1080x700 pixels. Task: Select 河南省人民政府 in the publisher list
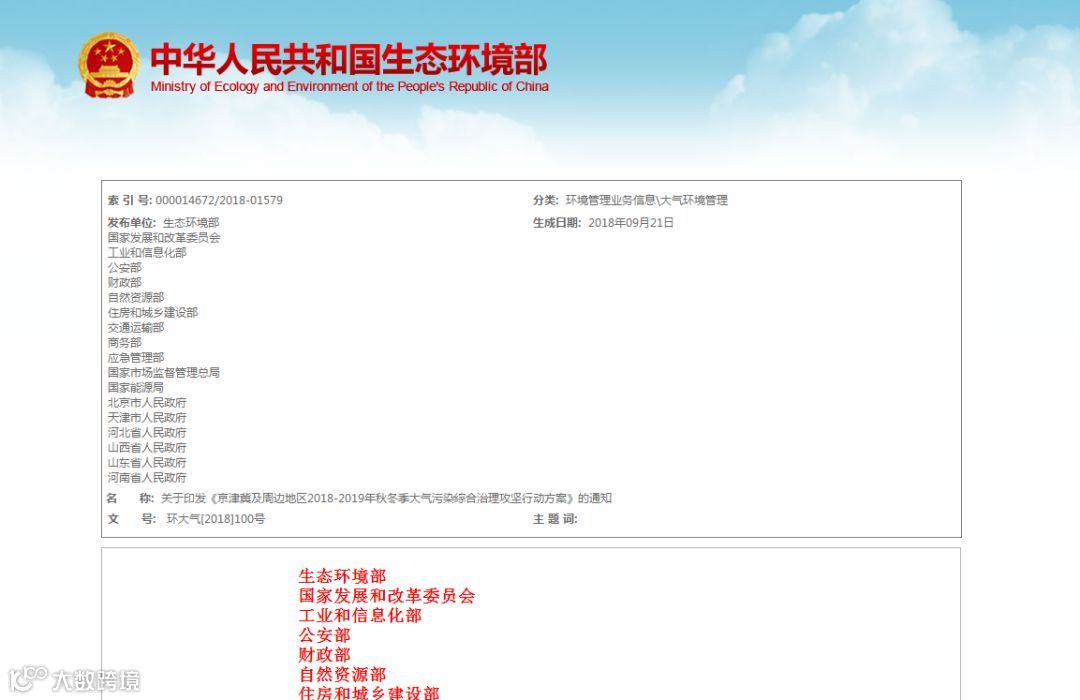(x=147, y=478)
